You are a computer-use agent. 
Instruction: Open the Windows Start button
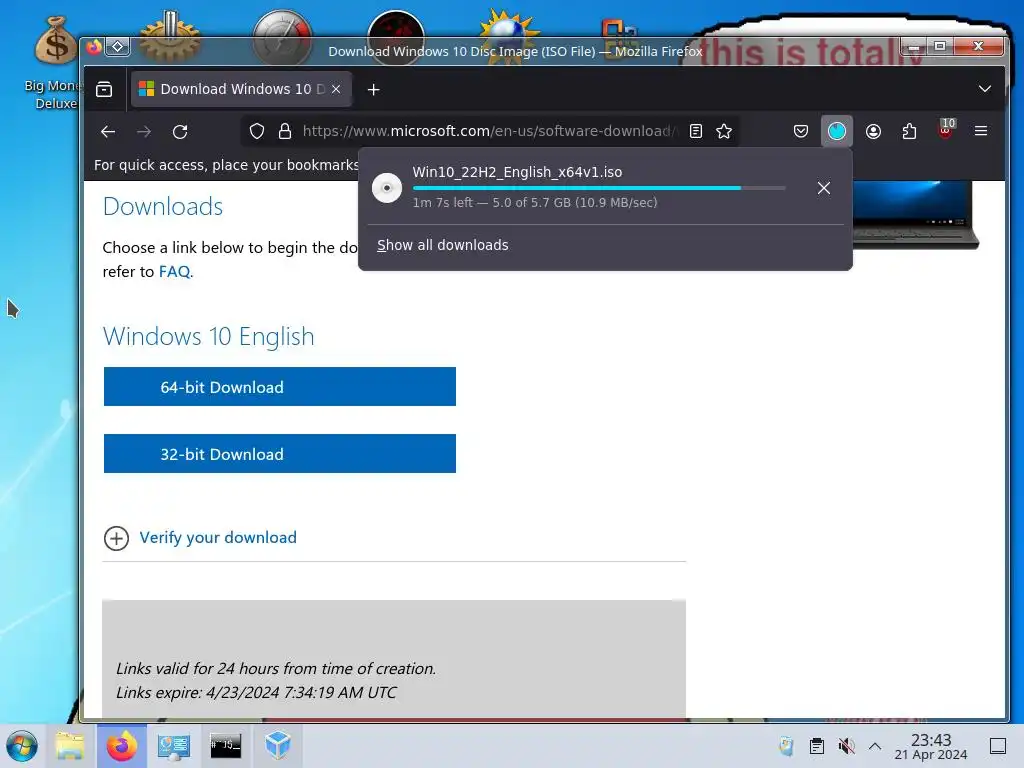click(22, 746)
